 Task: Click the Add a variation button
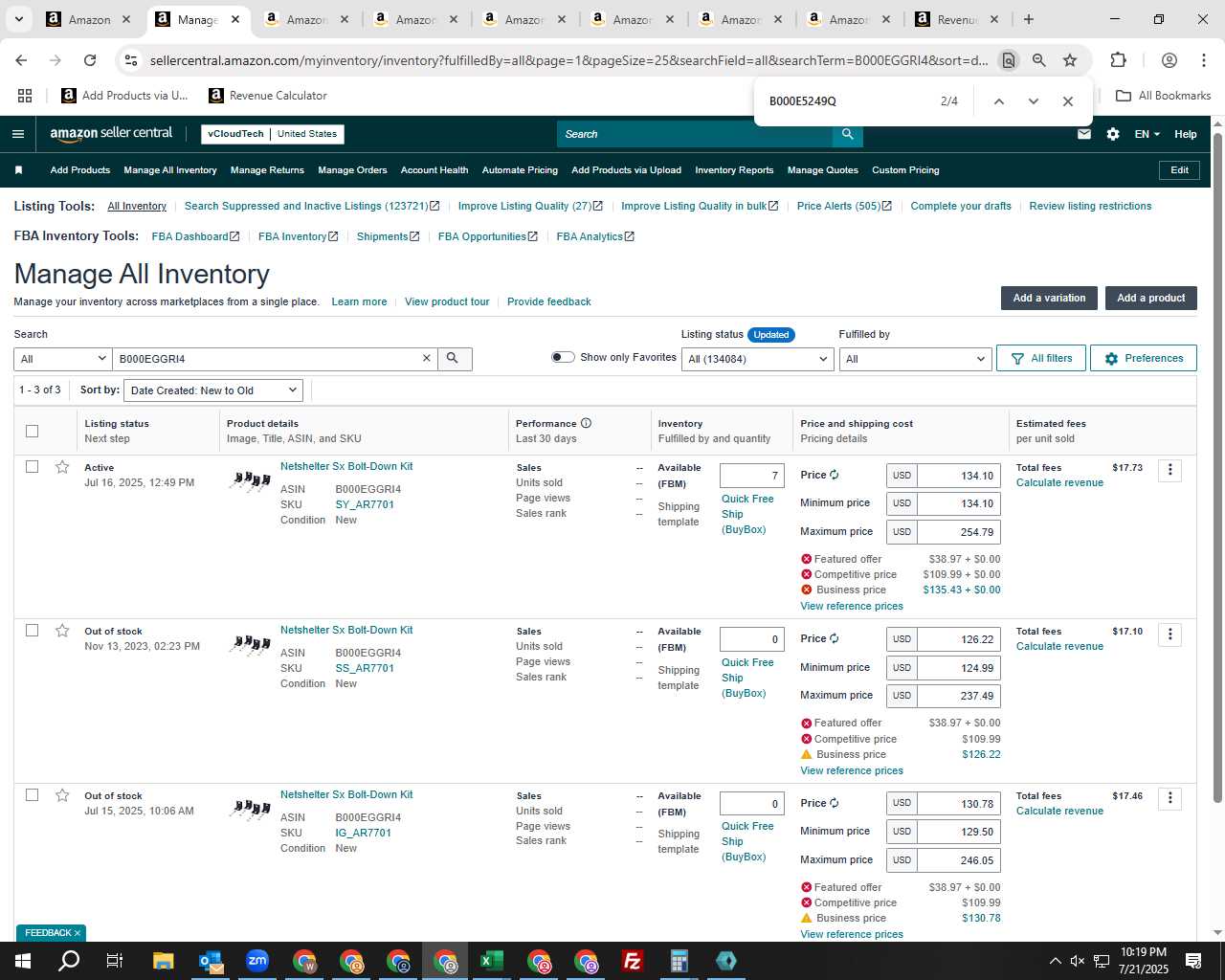[1049, 298]
